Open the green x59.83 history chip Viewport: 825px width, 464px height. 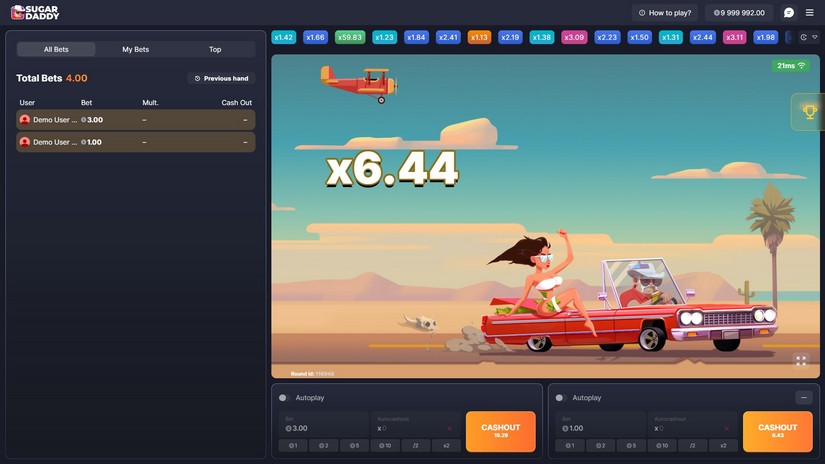point(350,37)
